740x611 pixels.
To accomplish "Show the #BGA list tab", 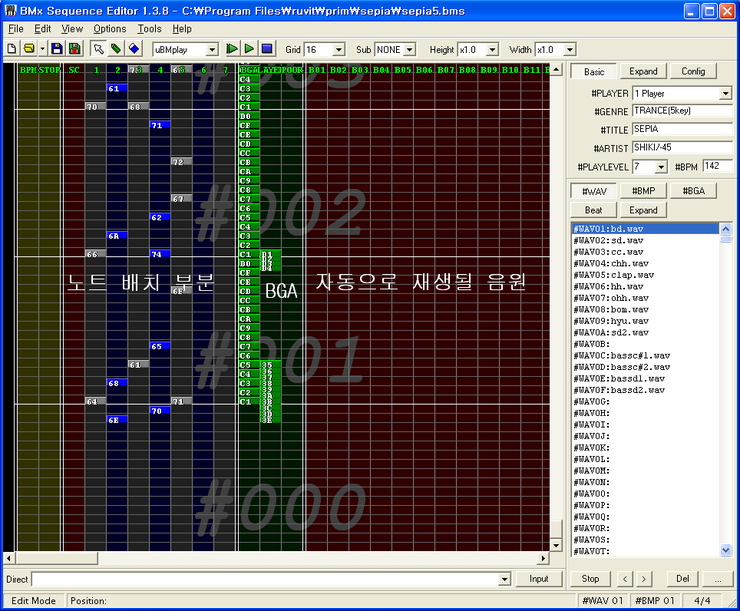I will 693,191.
